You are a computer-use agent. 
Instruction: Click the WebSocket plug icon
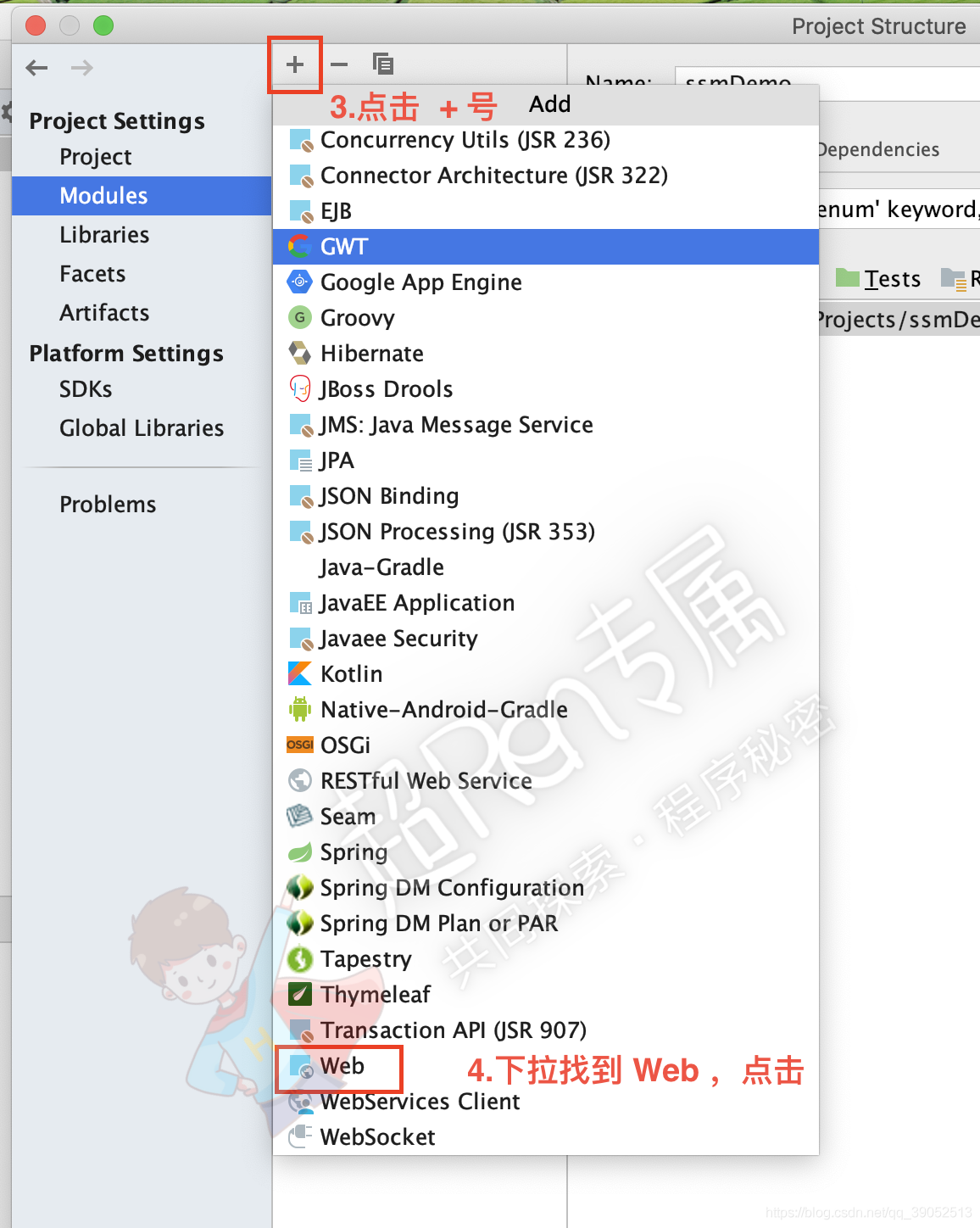[300, 1136]
